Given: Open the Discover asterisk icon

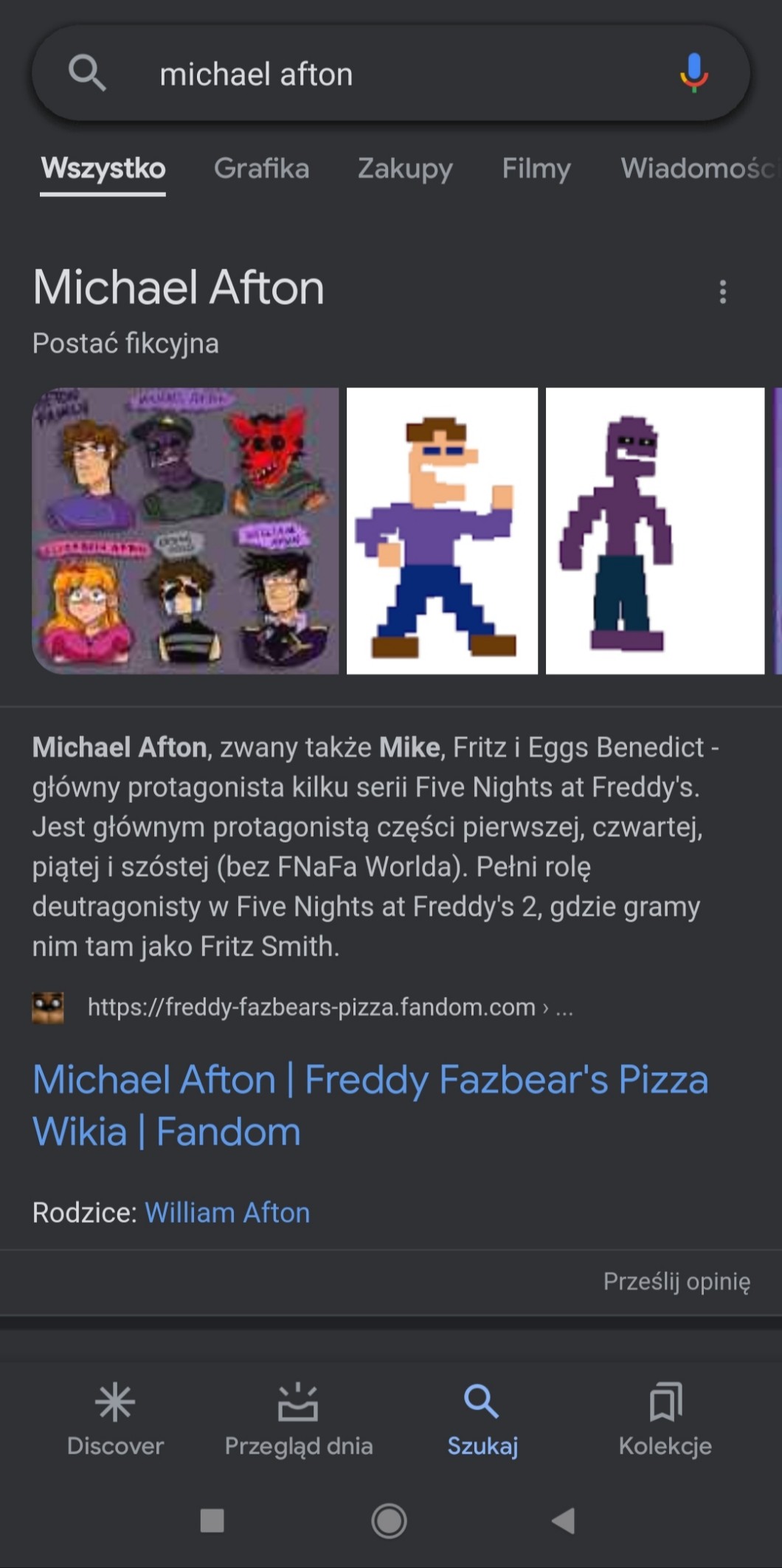Looking at the screenshot, I should click(x=115, y=1402).
